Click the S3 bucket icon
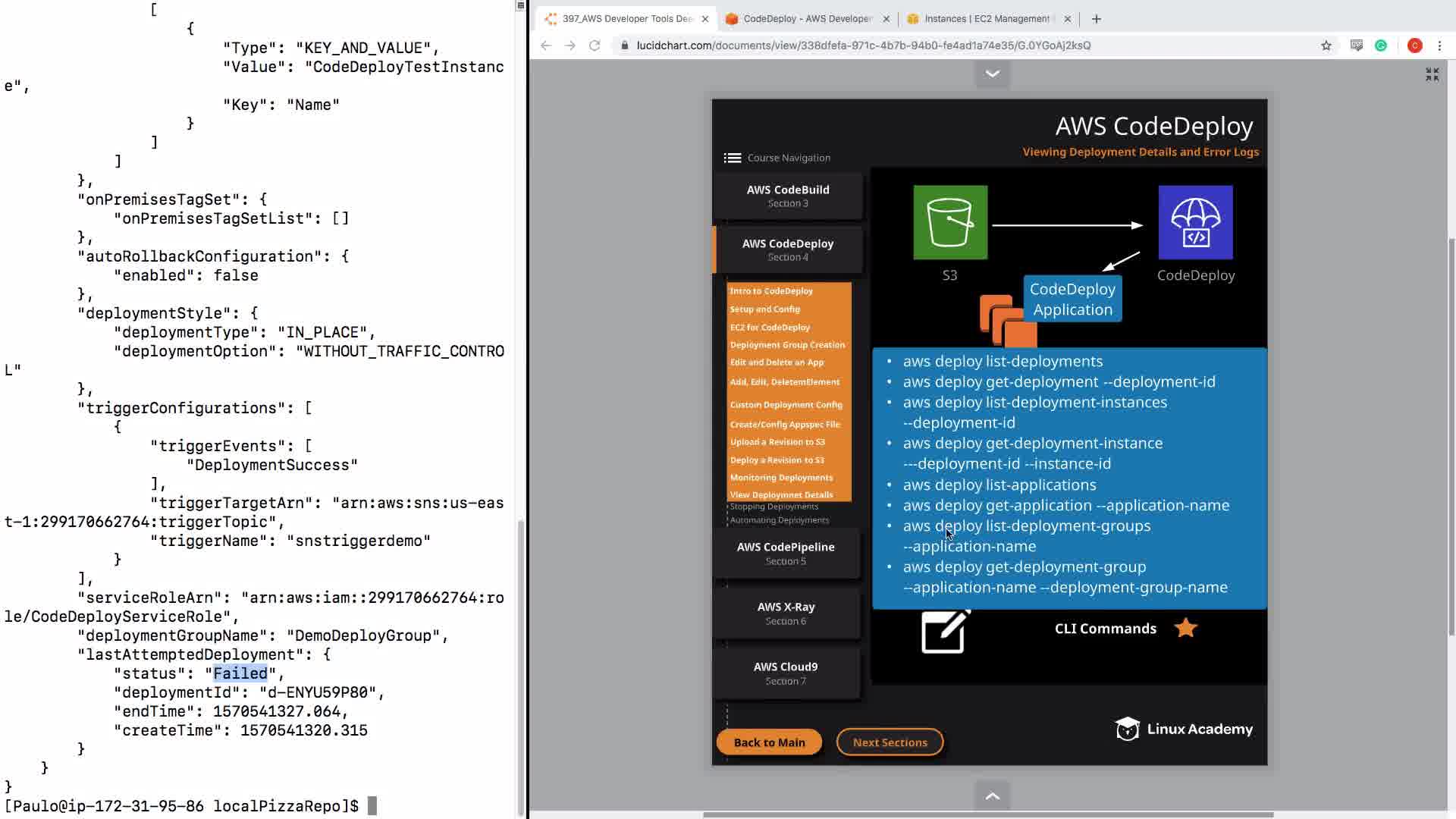 click(x=950, y=222)
